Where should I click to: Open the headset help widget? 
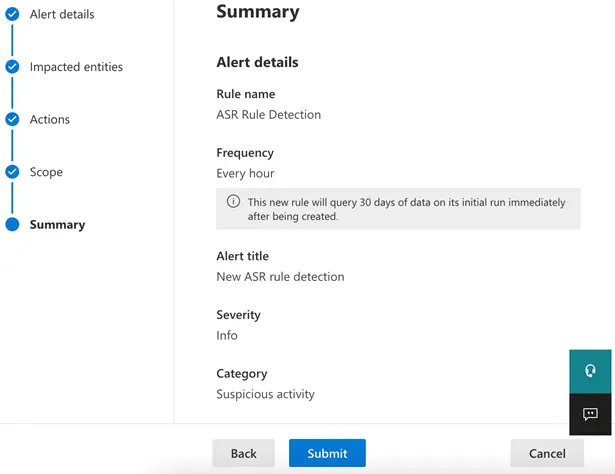coord(590,371)
